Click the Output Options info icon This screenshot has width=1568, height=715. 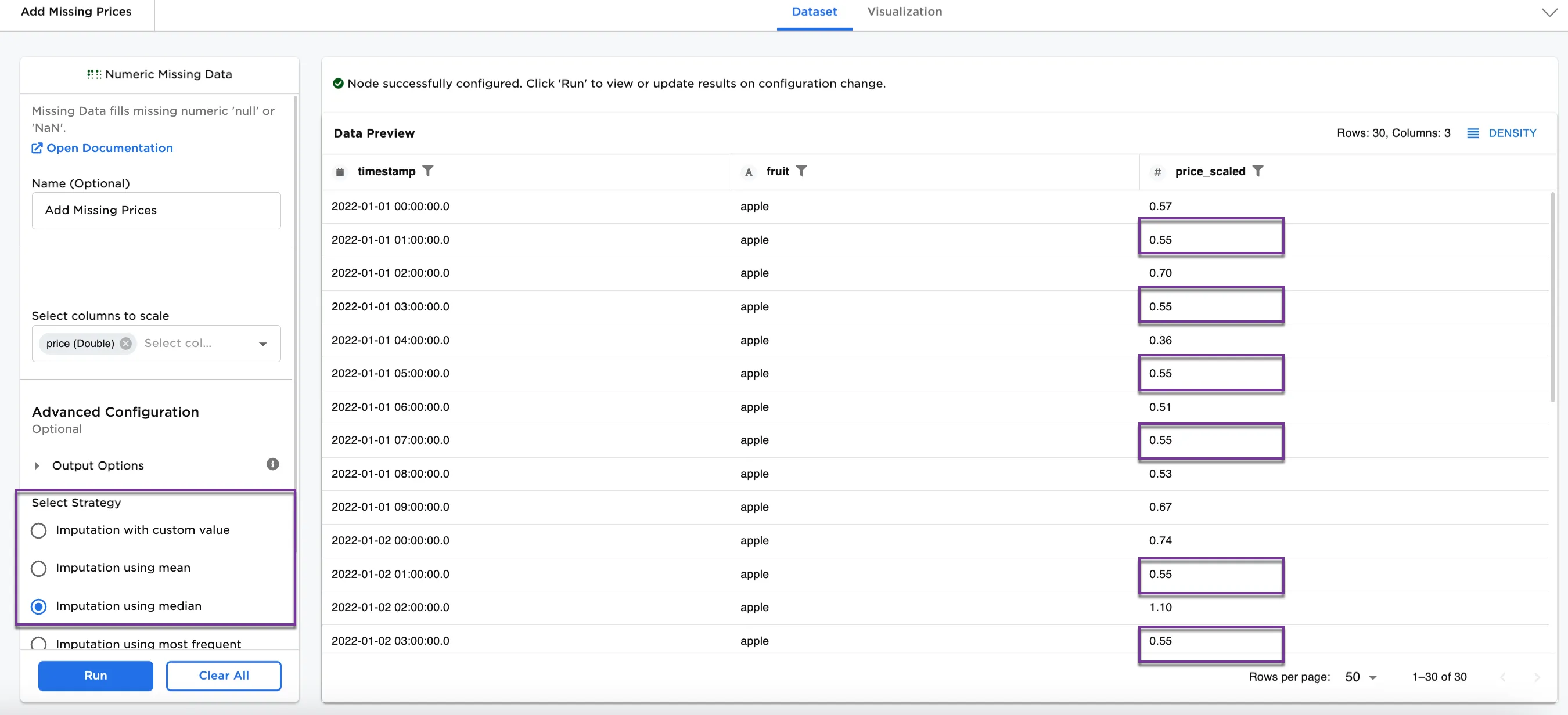click(272, 464)
